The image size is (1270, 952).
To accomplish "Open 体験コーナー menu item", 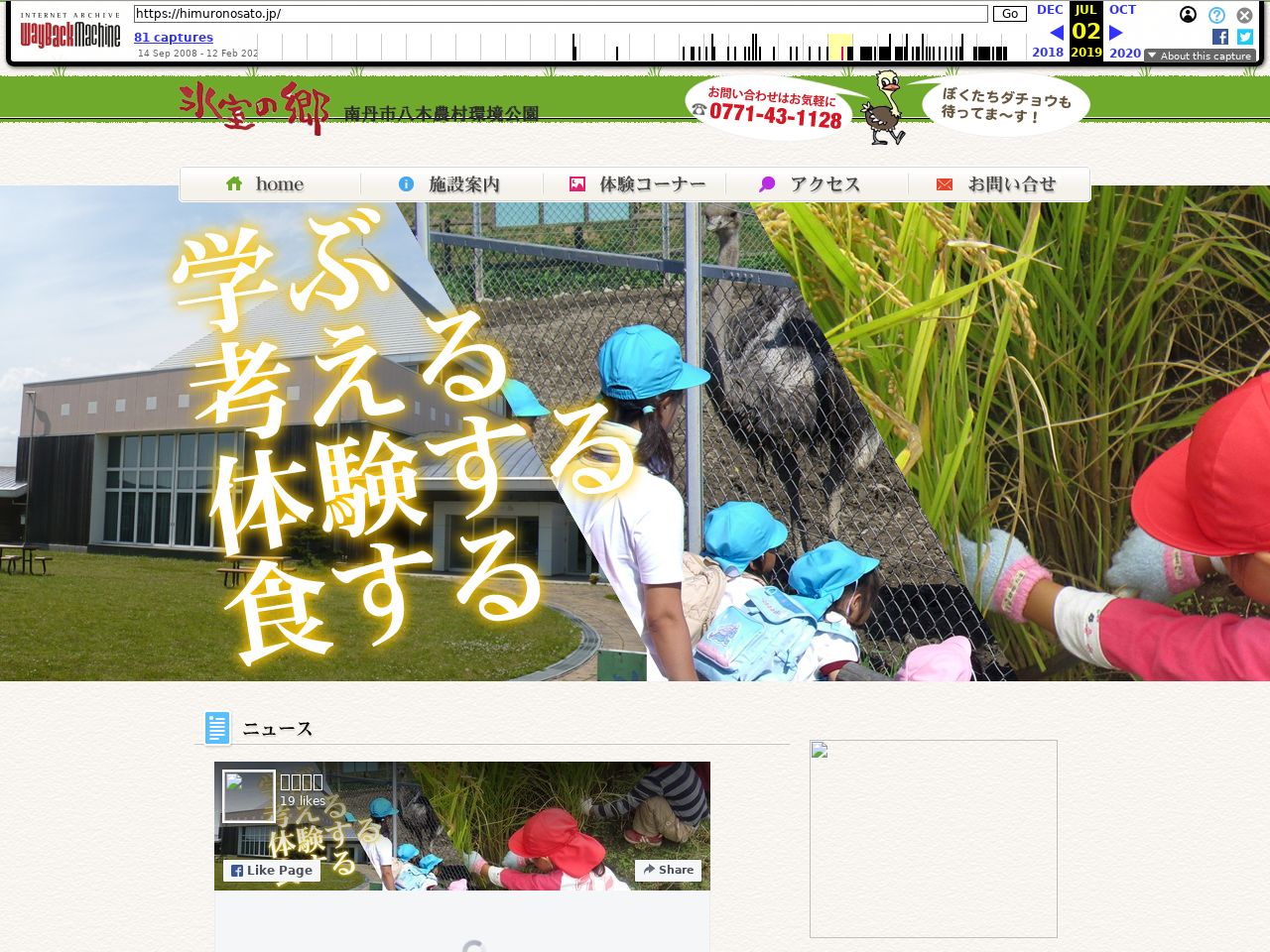I will (x=635, y=184).
